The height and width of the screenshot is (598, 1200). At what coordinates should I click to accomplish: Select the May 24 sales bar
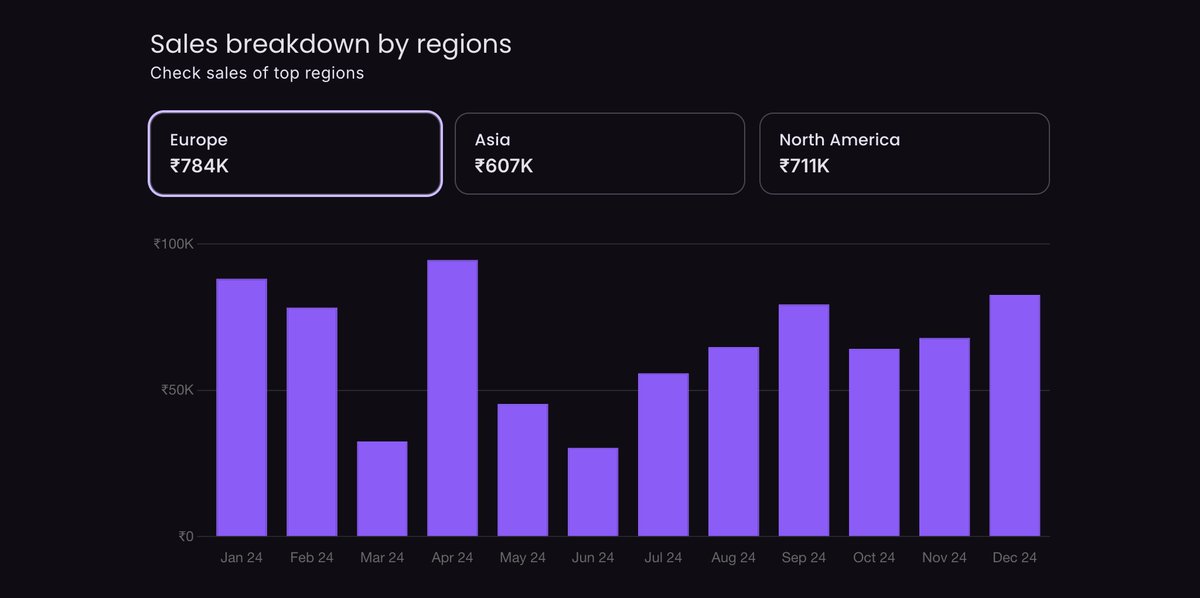coord(523,470)
